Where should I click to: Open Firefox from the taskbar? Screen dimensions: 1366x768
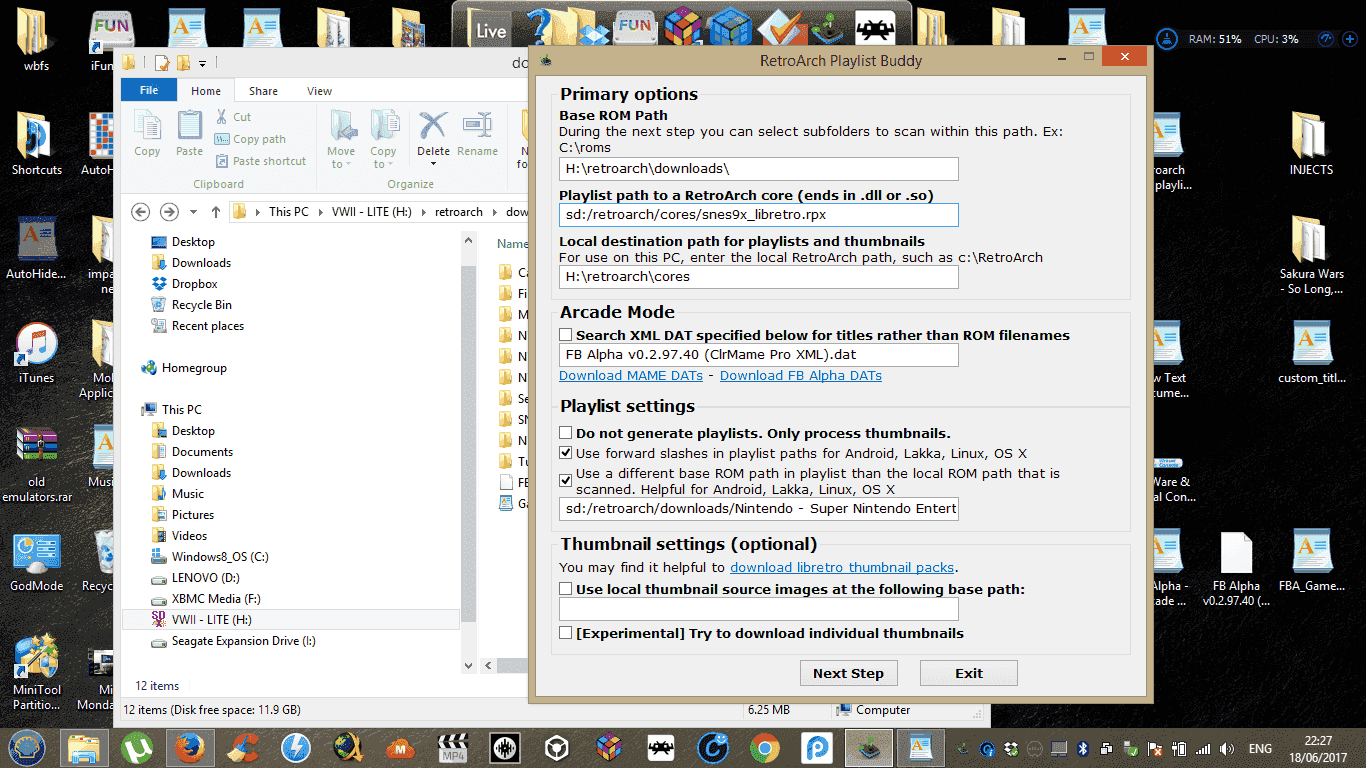coord(188,747)
